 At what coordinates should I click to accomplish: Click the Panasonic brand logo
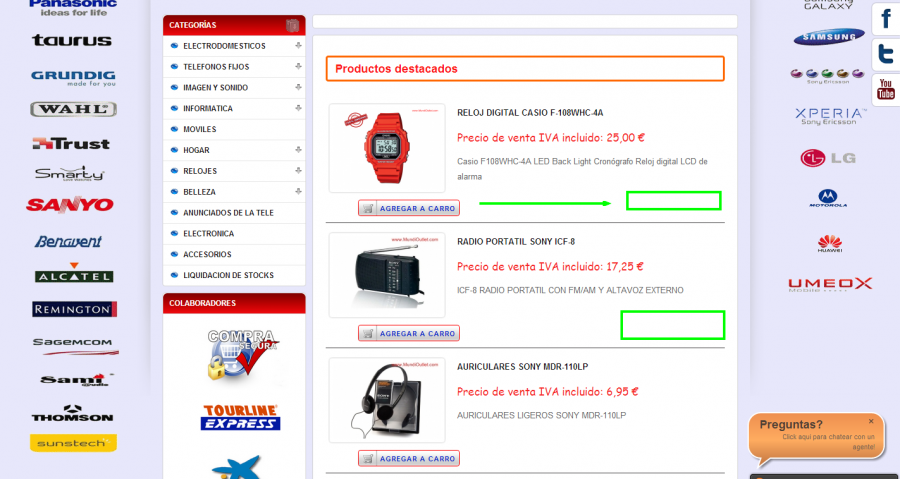(72, 7)
